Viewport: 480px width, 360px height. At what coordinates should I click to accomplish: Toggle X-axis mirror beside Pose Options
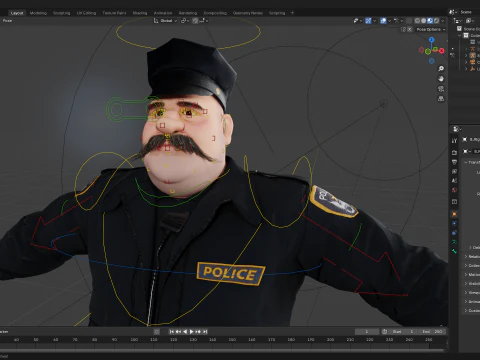click(409, 29)
